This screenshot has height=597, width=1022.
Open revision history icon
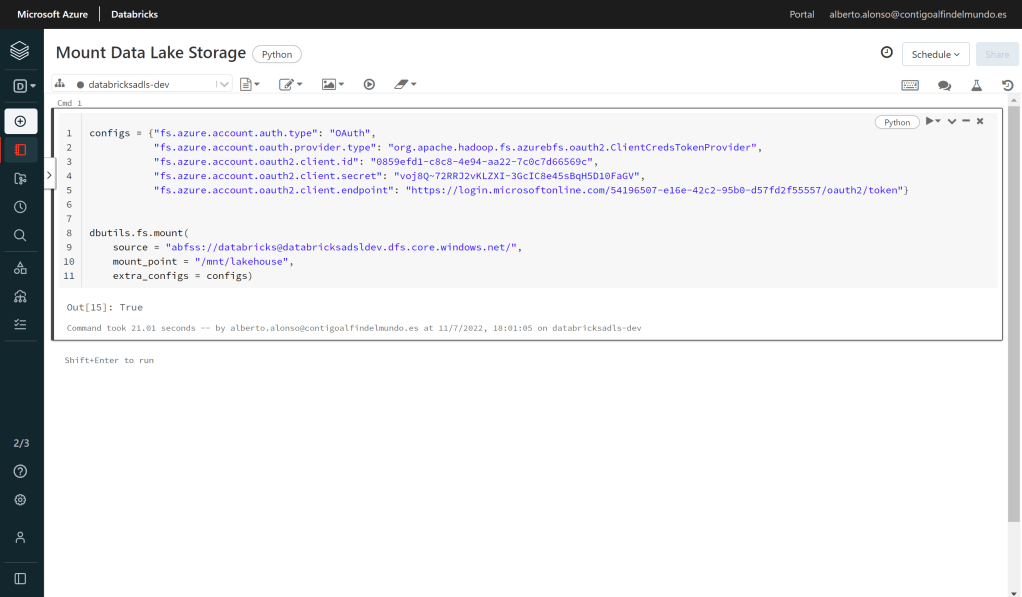(x=1008, y=85)
